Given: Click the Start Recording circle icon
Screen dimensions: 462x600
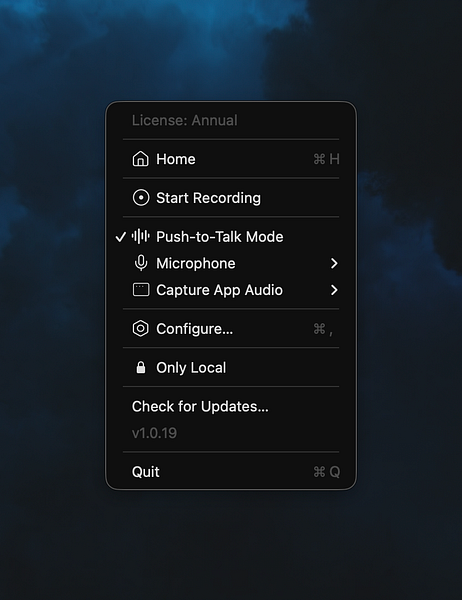Looking at the screenshot, I should point(141,198).
